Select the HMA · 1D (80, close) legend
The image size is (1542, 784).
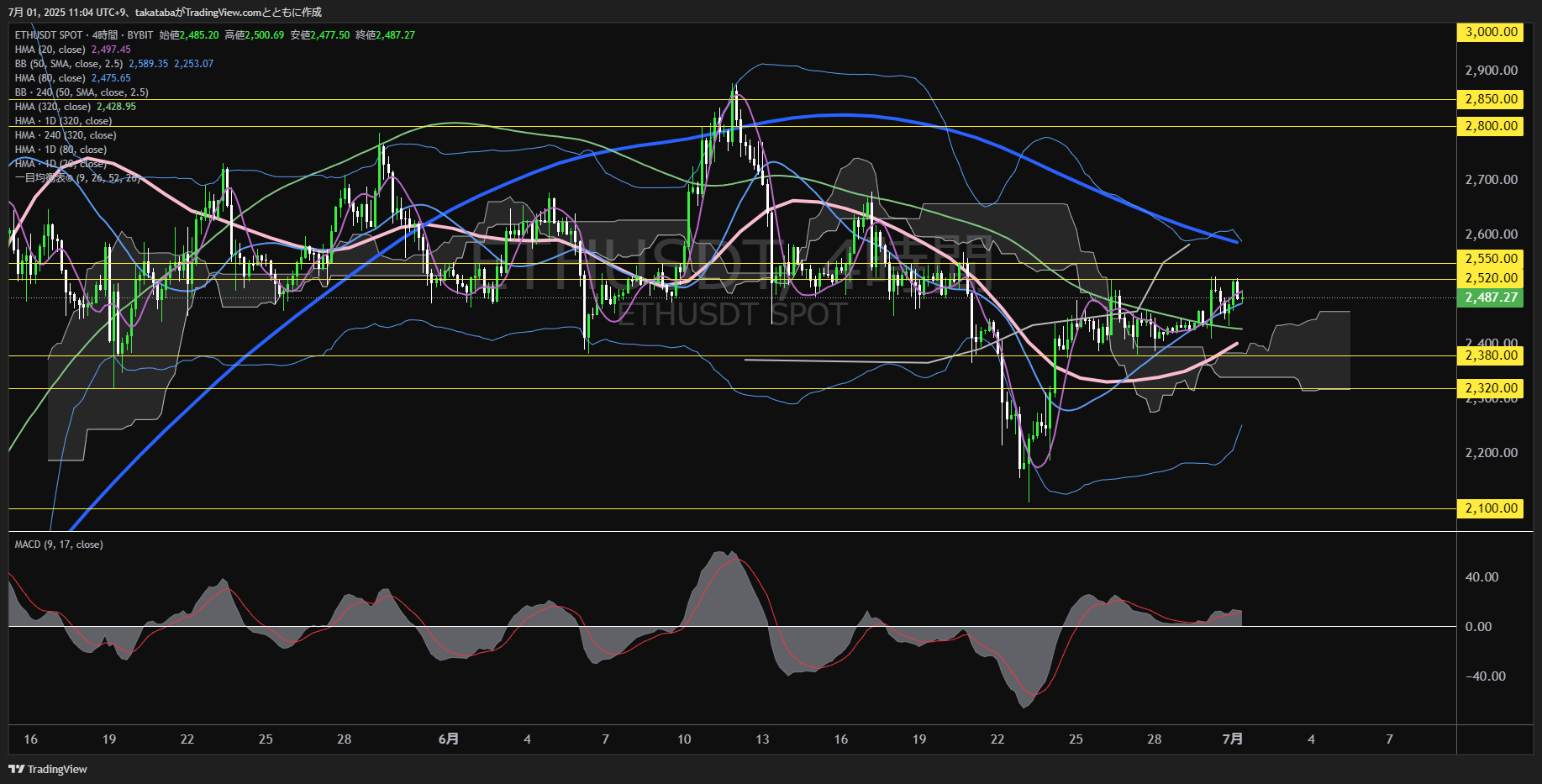pos(61,150)
